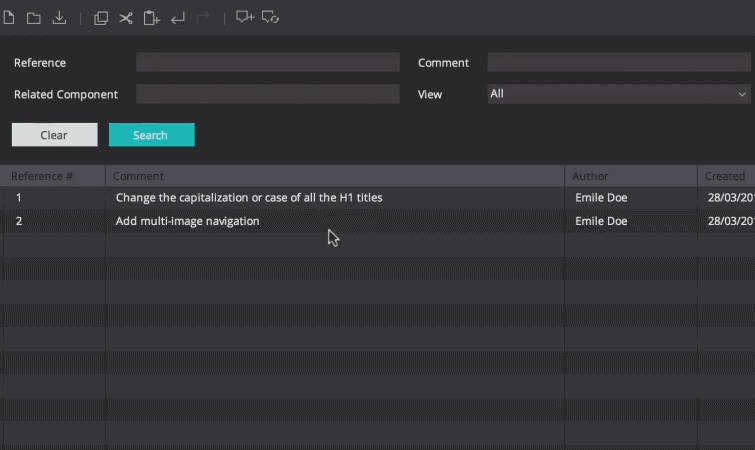This screenshot has height=450, width=755.
Task: Select comment 'Change the capitalization or case'
Action: [249, 198]
